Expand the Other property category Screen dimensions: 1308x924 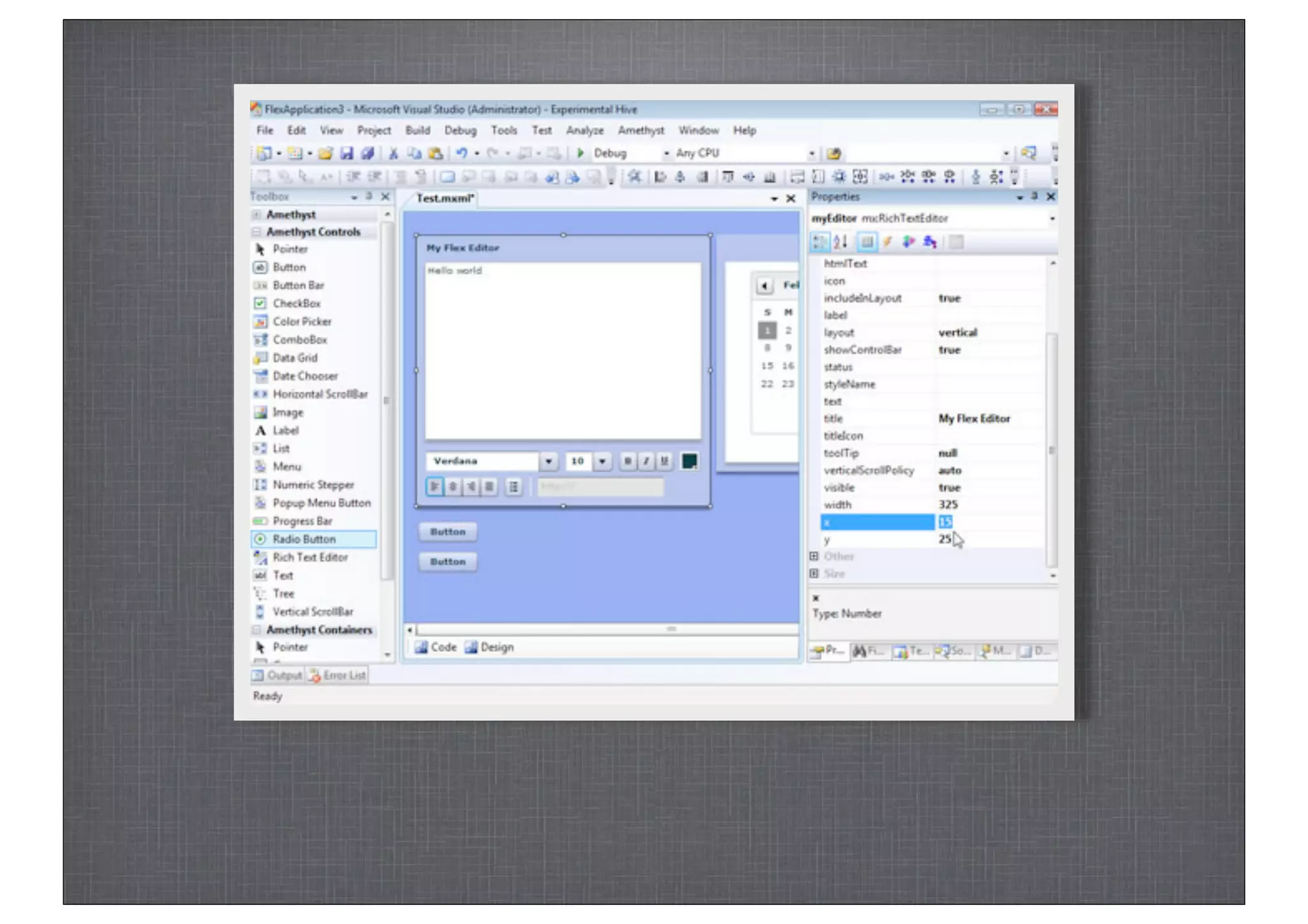point(814,556)
